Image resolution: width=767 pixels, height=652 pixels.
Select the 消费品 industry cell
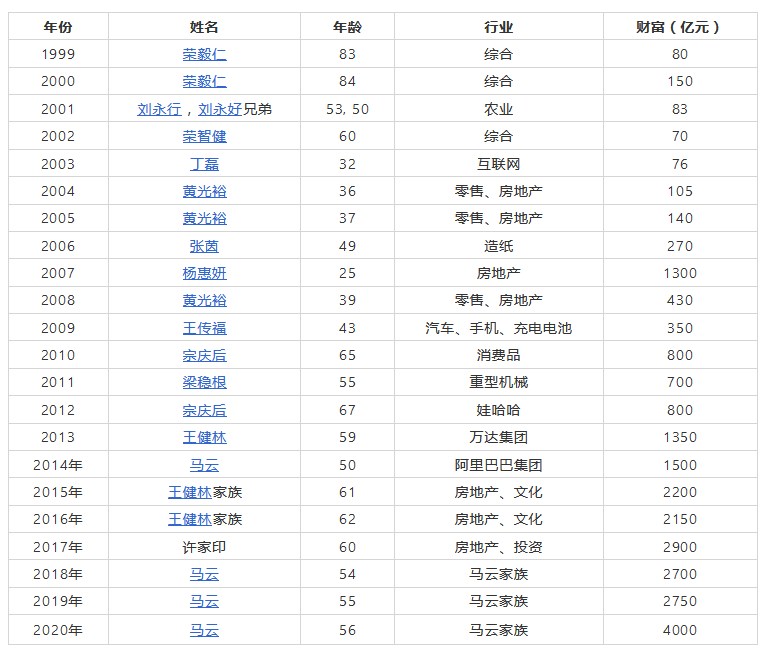pos(498,355)
